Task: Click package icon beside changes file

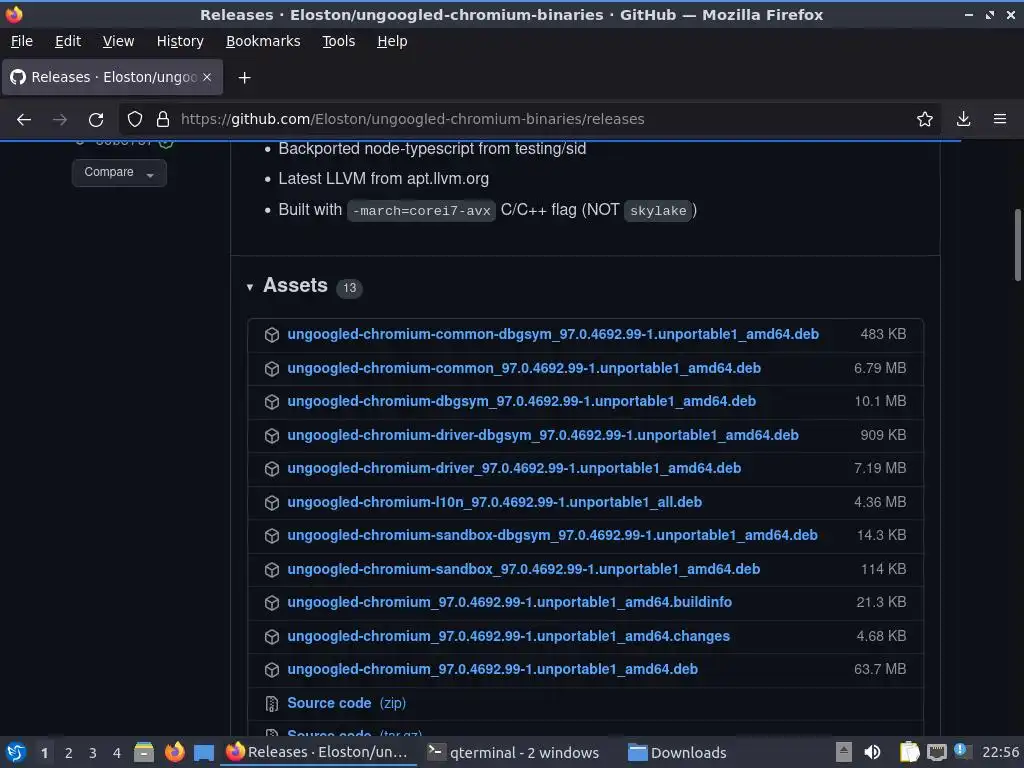Action: click(x=272, y=637)
